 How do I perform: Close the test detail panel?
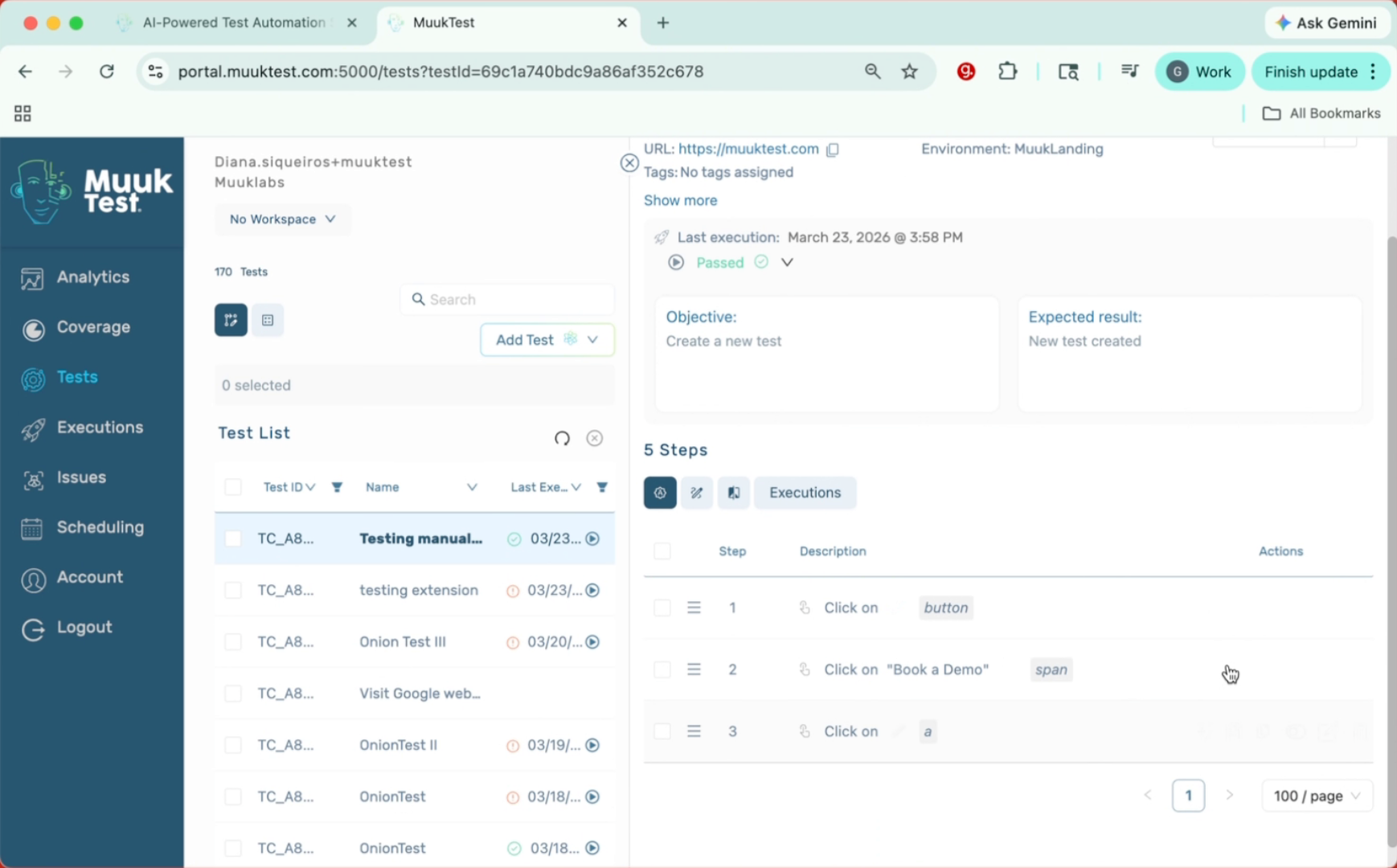629,163
